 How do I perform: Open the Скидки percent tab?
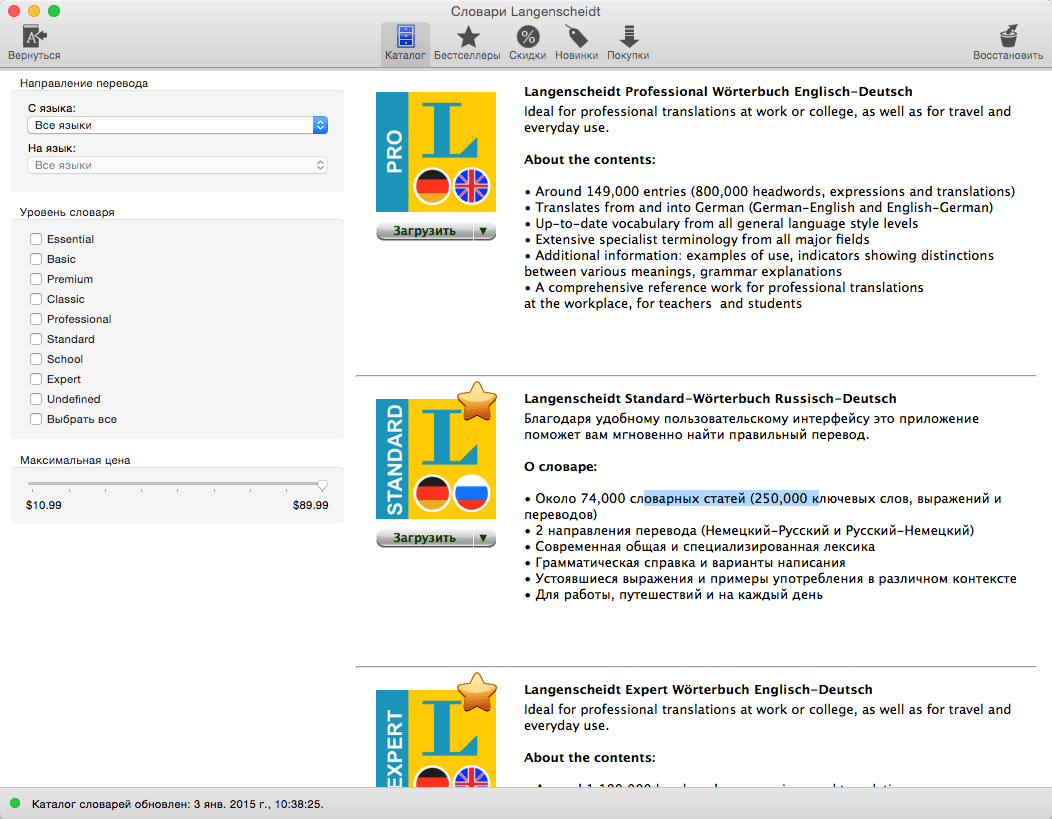pyautogui.click(x=527, y=43)
